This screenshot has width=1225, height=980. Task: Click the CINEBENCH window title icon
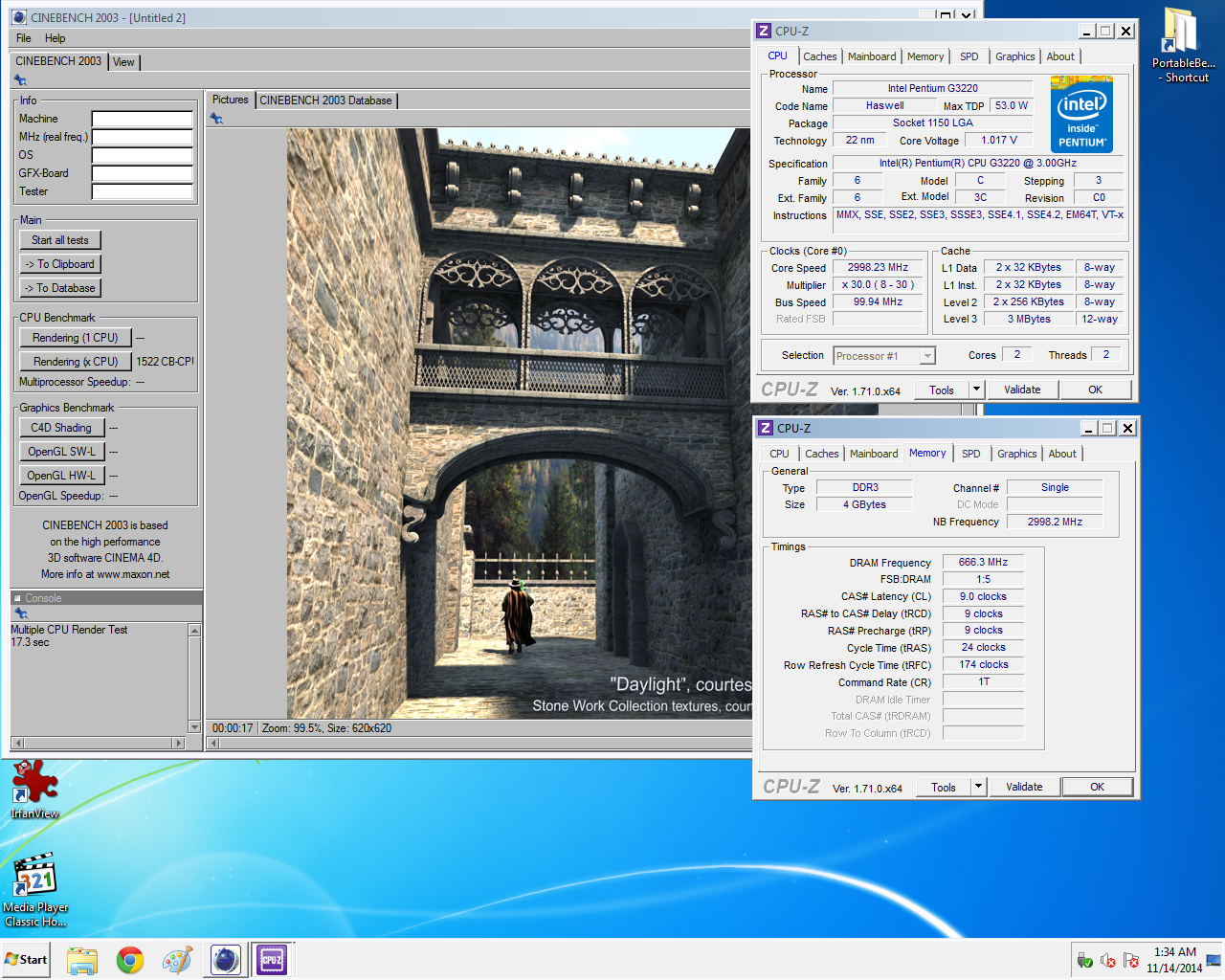point(19,17)
